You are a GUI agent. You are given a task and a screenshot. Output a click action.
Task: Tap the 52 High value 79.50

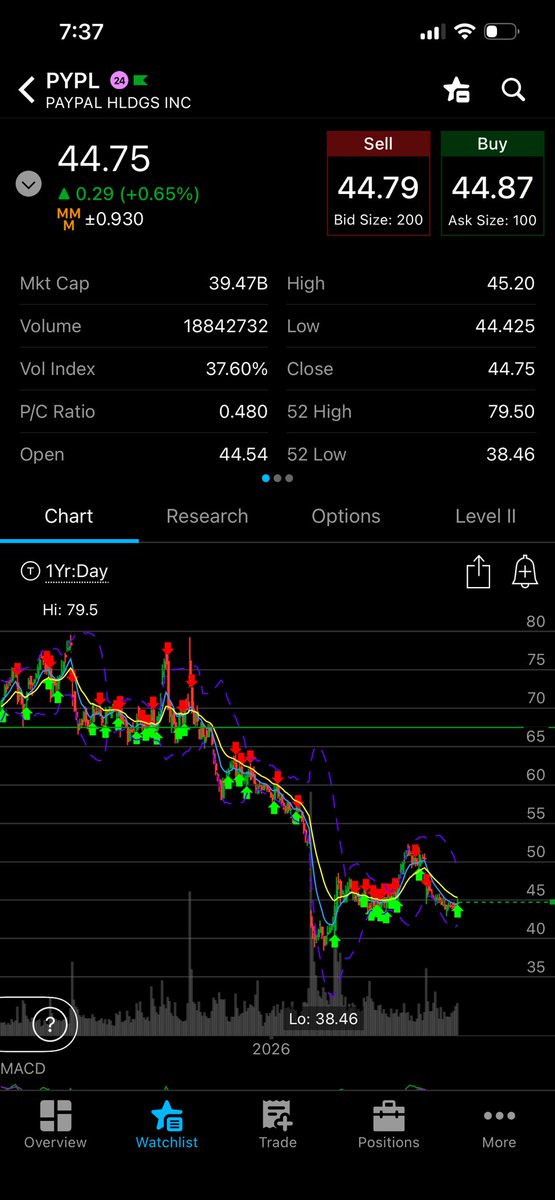tap(511, 412)
